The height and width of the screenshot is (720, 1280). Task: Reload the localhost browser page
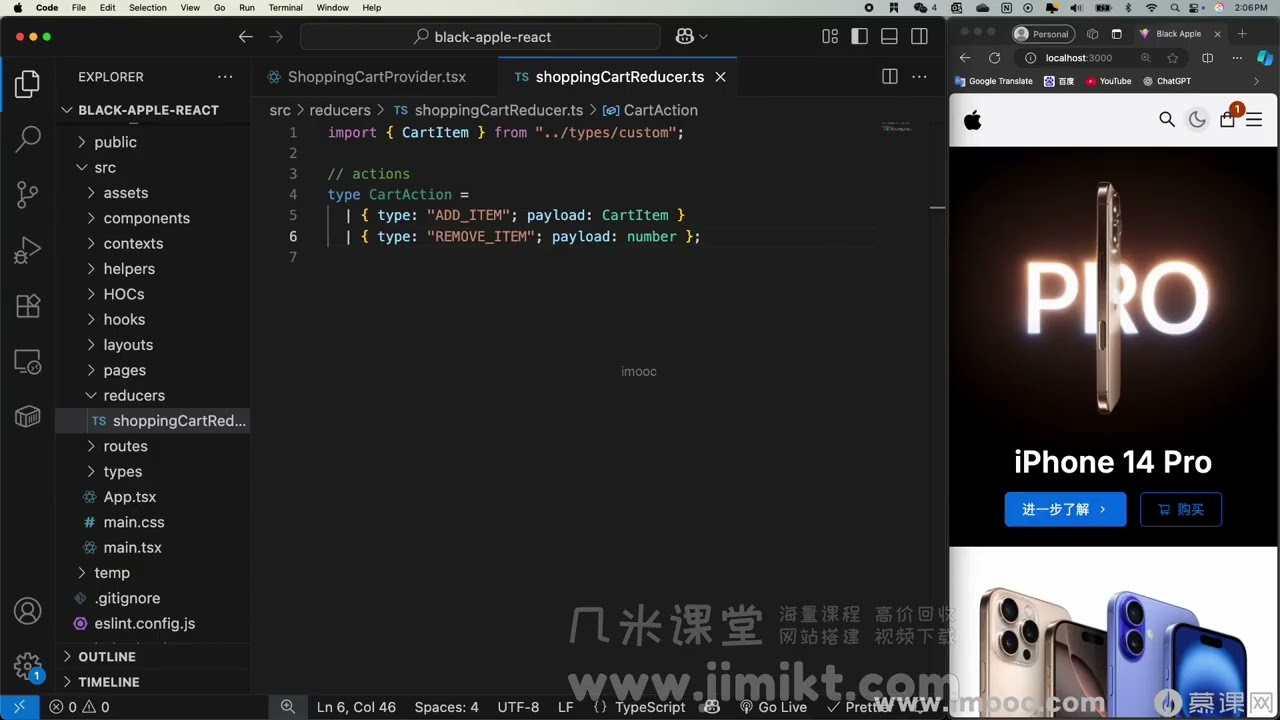(x=994, y=58)
